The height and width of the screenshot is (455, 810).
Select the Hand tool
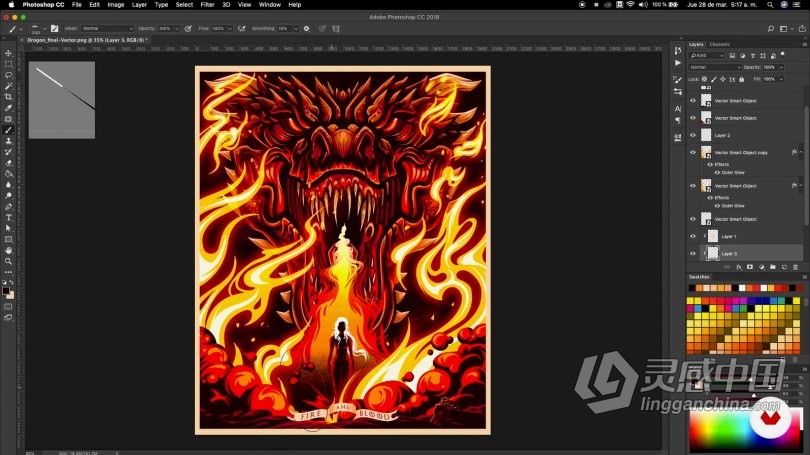pyautogui.click(x=8, y=250)
